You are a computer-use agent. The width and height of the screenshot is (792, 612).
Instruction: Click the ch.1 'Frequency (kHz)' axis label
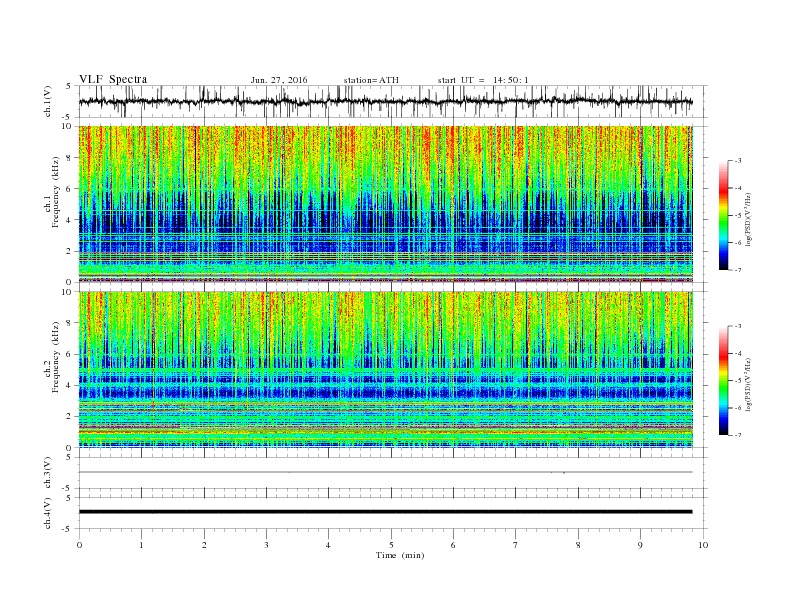click(56, 192)
